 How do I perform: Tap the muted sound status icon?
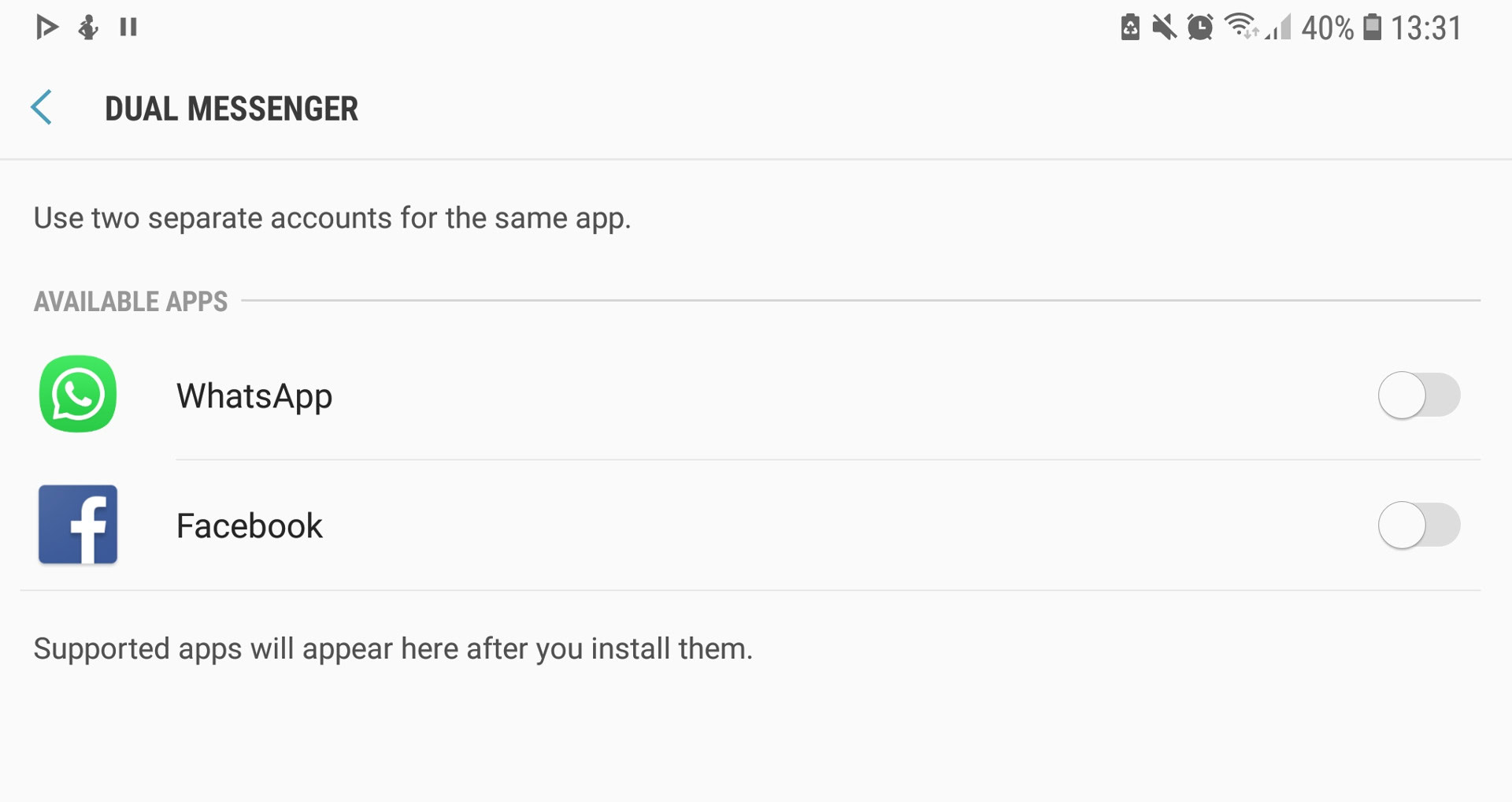[1164, 28]
